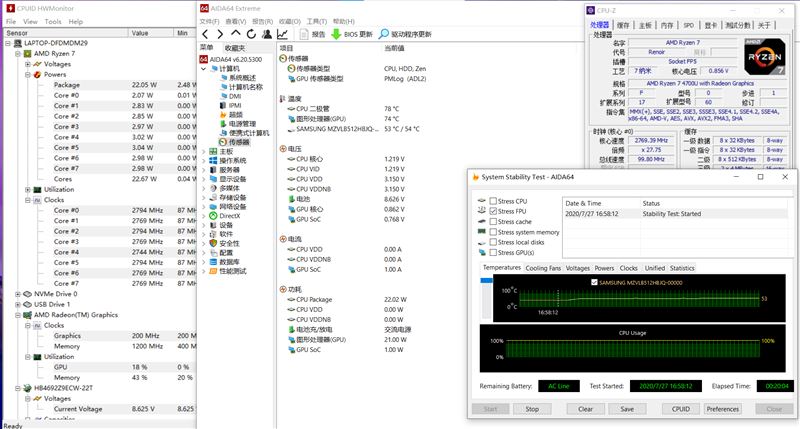The image size is (800, 429).
Task: Collapse the 计算机 node in AIDA64 tree
Action: (x=204, y=68)
